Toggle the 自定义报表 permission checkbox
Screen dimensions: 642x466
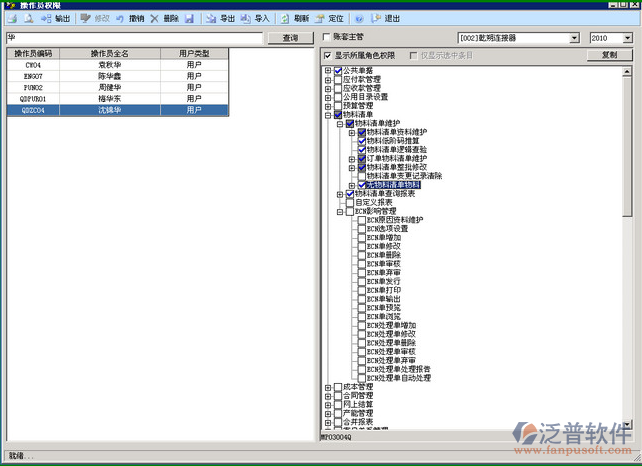click(349, 203)
